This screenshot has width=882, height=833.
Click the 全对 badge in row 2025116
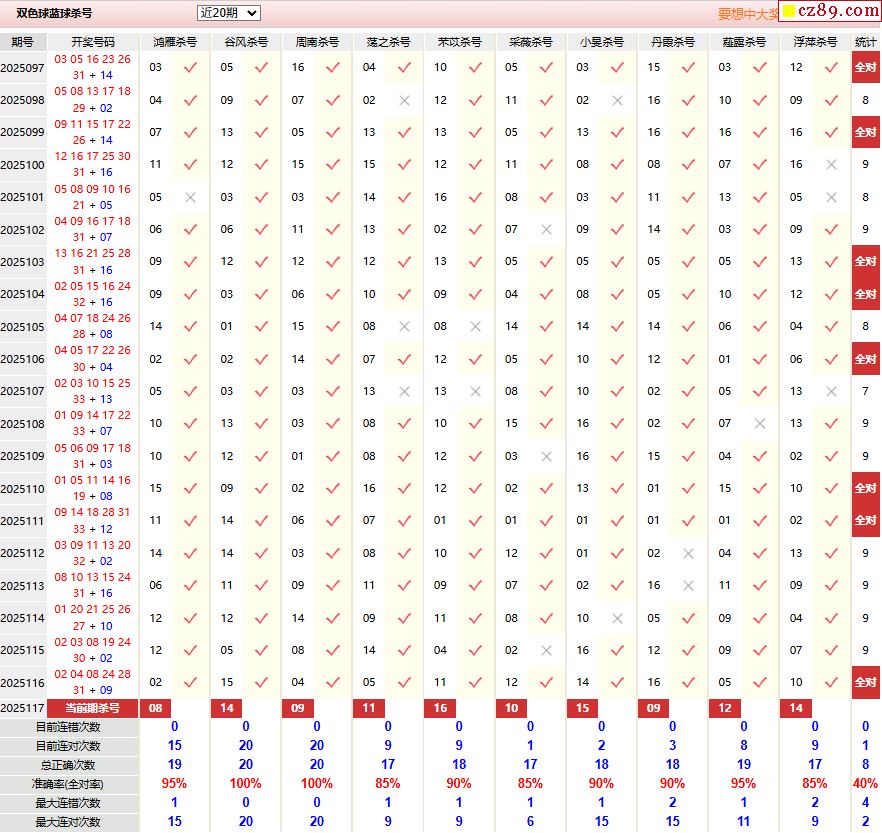(866, 682)
